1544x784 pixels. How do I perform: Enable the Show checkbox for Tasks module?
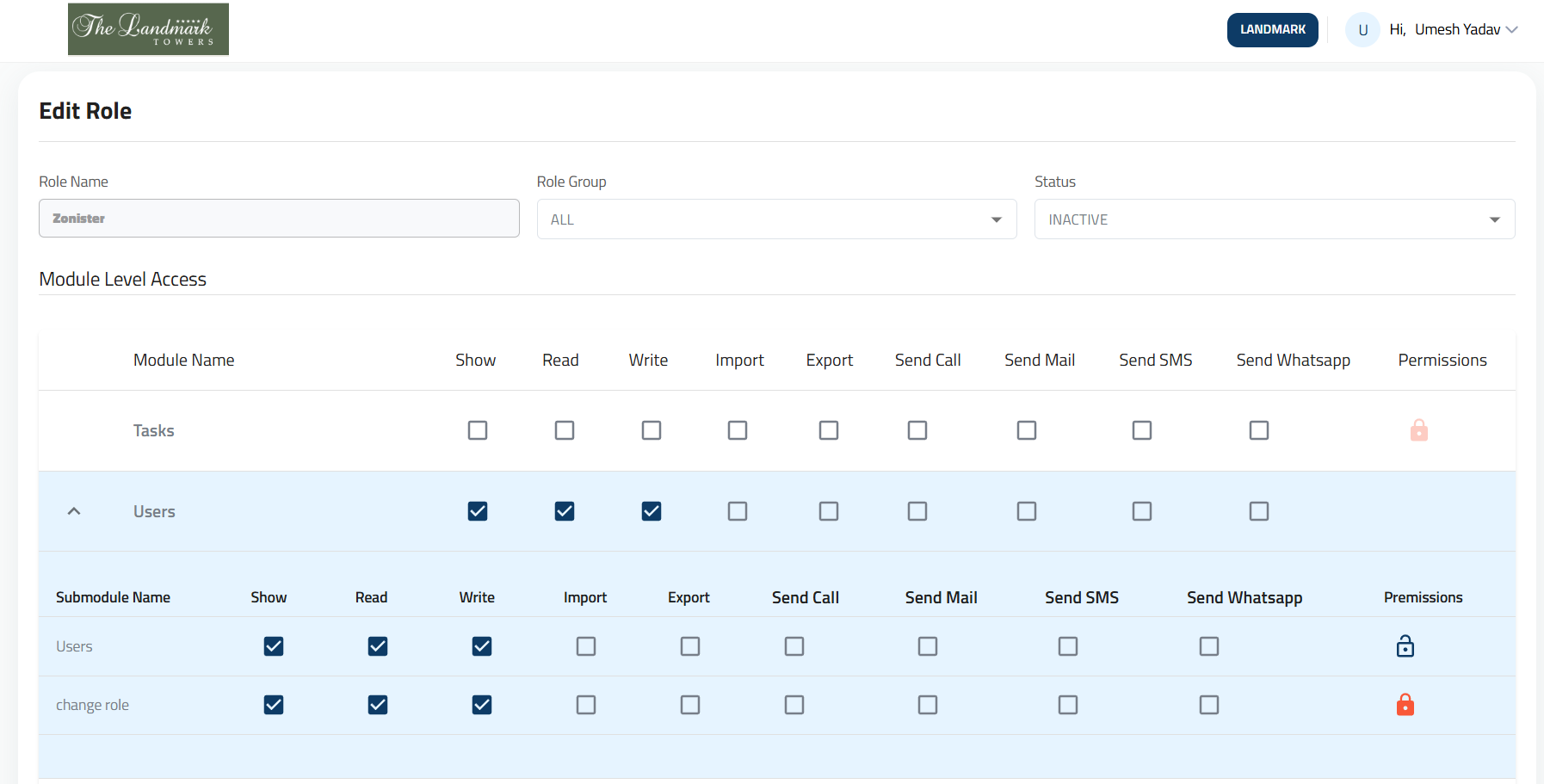click(x=478, y=430)
